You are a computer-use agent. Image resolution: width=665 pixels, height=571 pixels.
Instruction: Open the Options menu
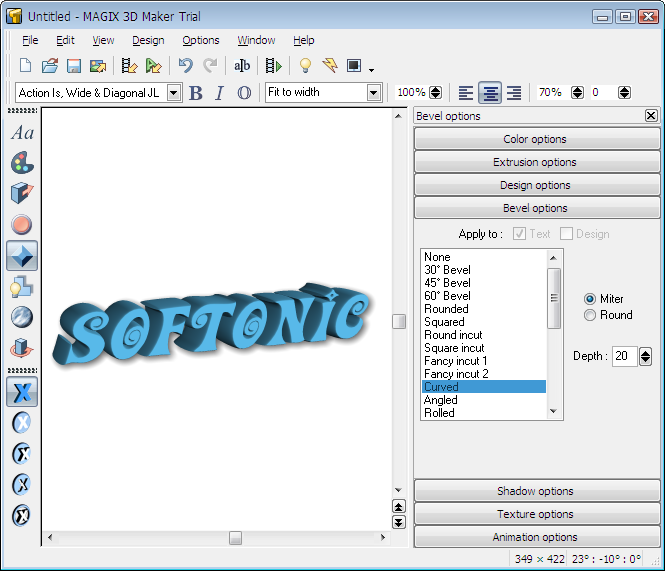(x=201, y=40)
